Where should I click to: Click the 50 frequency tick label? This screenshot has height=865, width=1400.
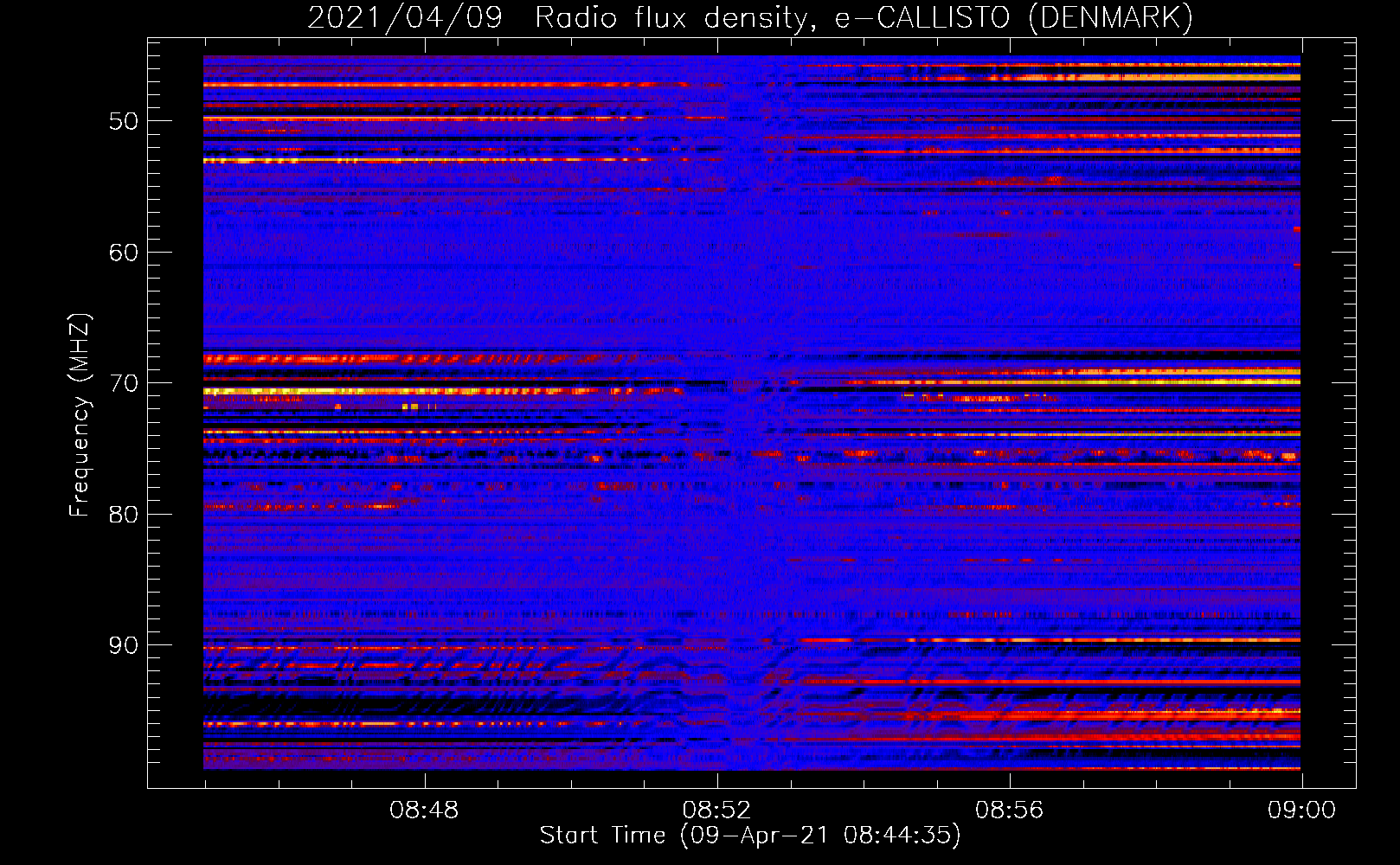tap(124, 121)
